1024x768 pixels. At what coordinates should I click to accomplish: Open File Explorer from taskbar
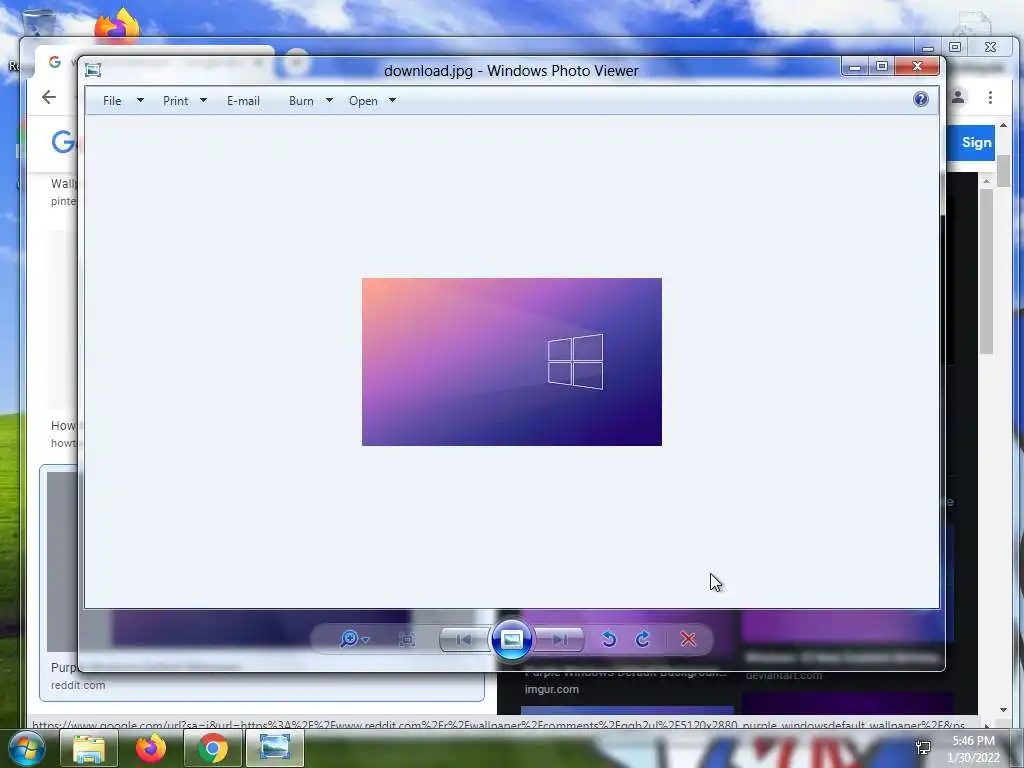pos(89,748)
